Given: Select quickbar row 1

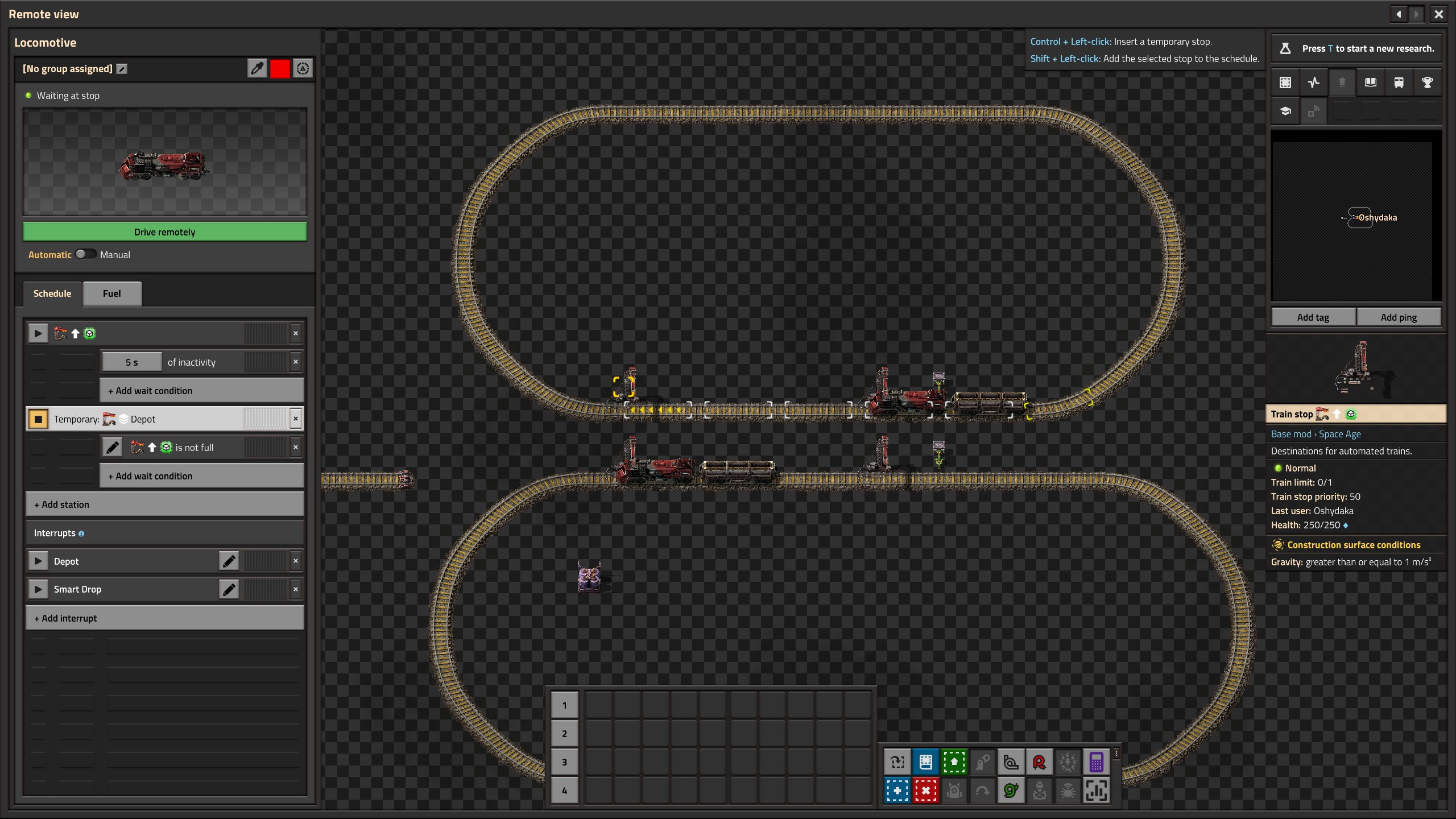Looking at the screenshot, I should click(565, 705).
